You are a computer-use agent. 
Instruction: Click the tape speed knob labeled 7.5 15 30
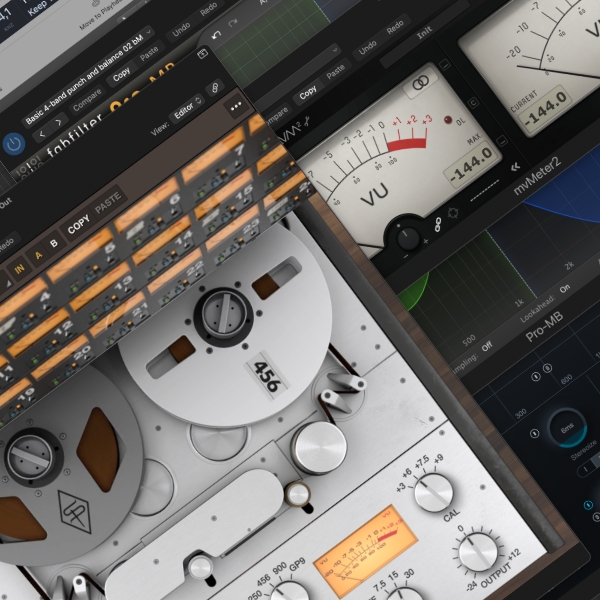point(406,594)
